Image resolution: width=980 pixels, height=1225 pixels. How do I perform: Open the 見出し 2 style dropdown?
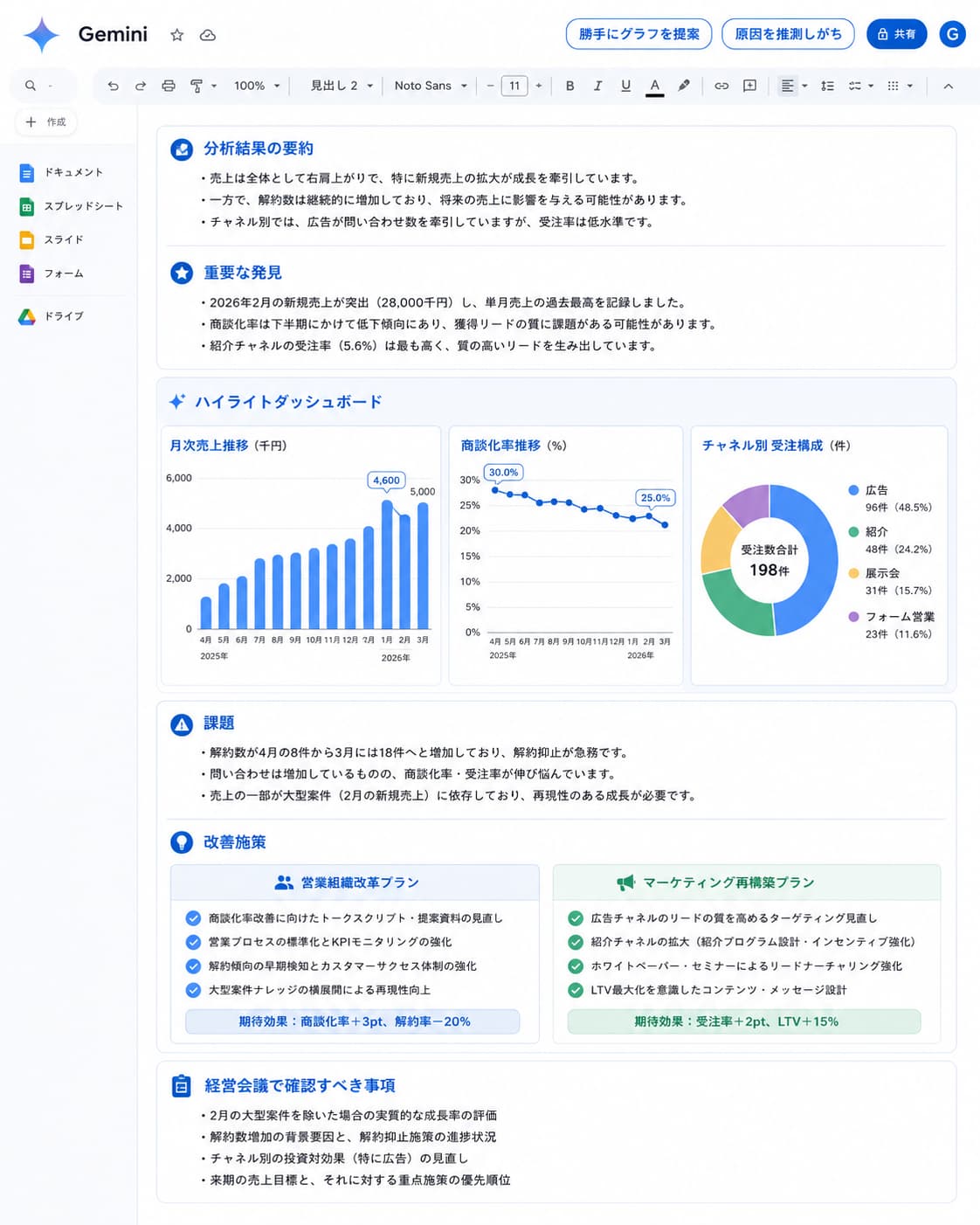[342, 86]
